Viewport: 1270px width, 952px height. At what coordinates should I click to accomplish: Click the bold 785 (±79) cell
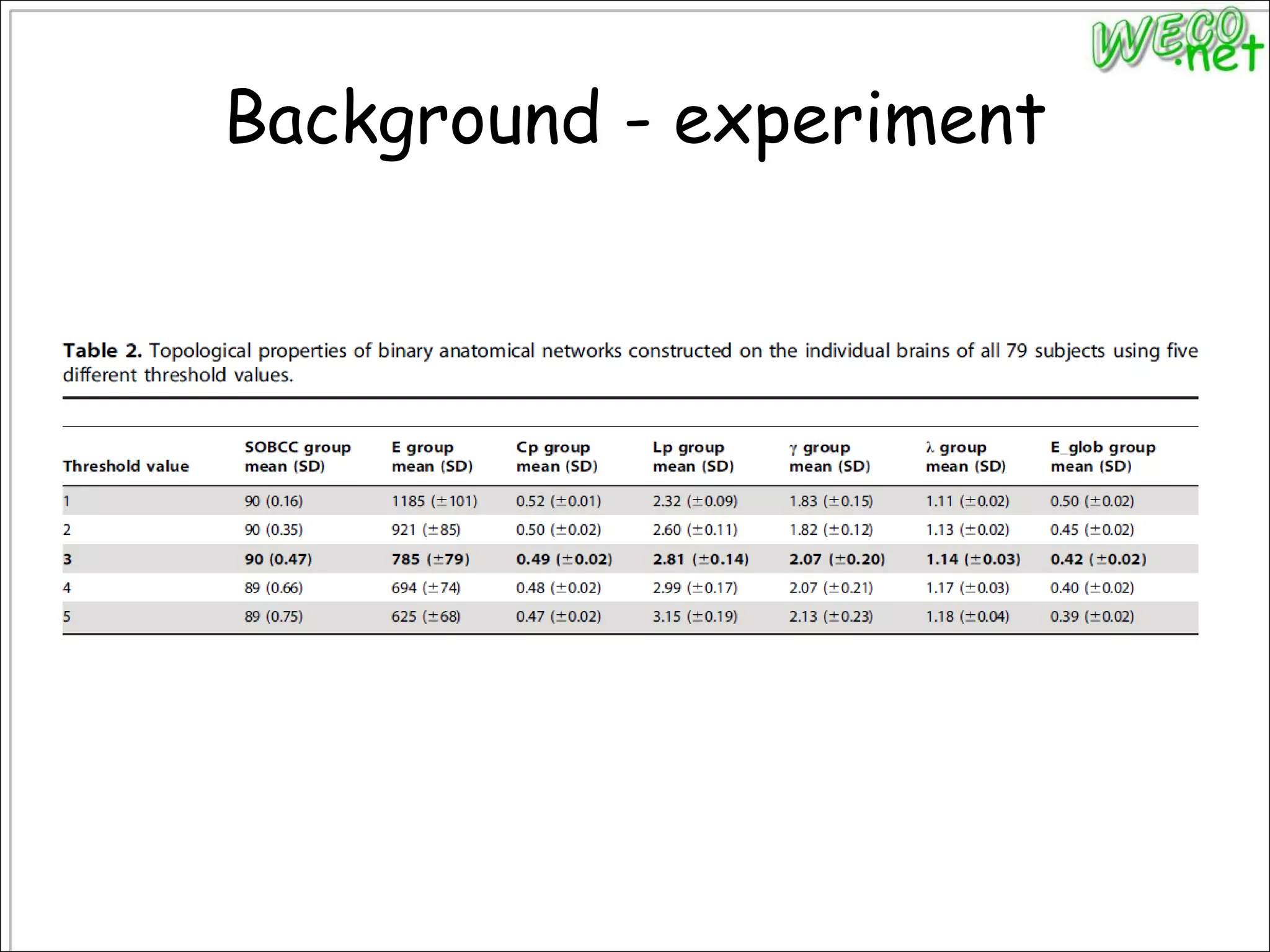pyautogui.click(x=430, y=559)
